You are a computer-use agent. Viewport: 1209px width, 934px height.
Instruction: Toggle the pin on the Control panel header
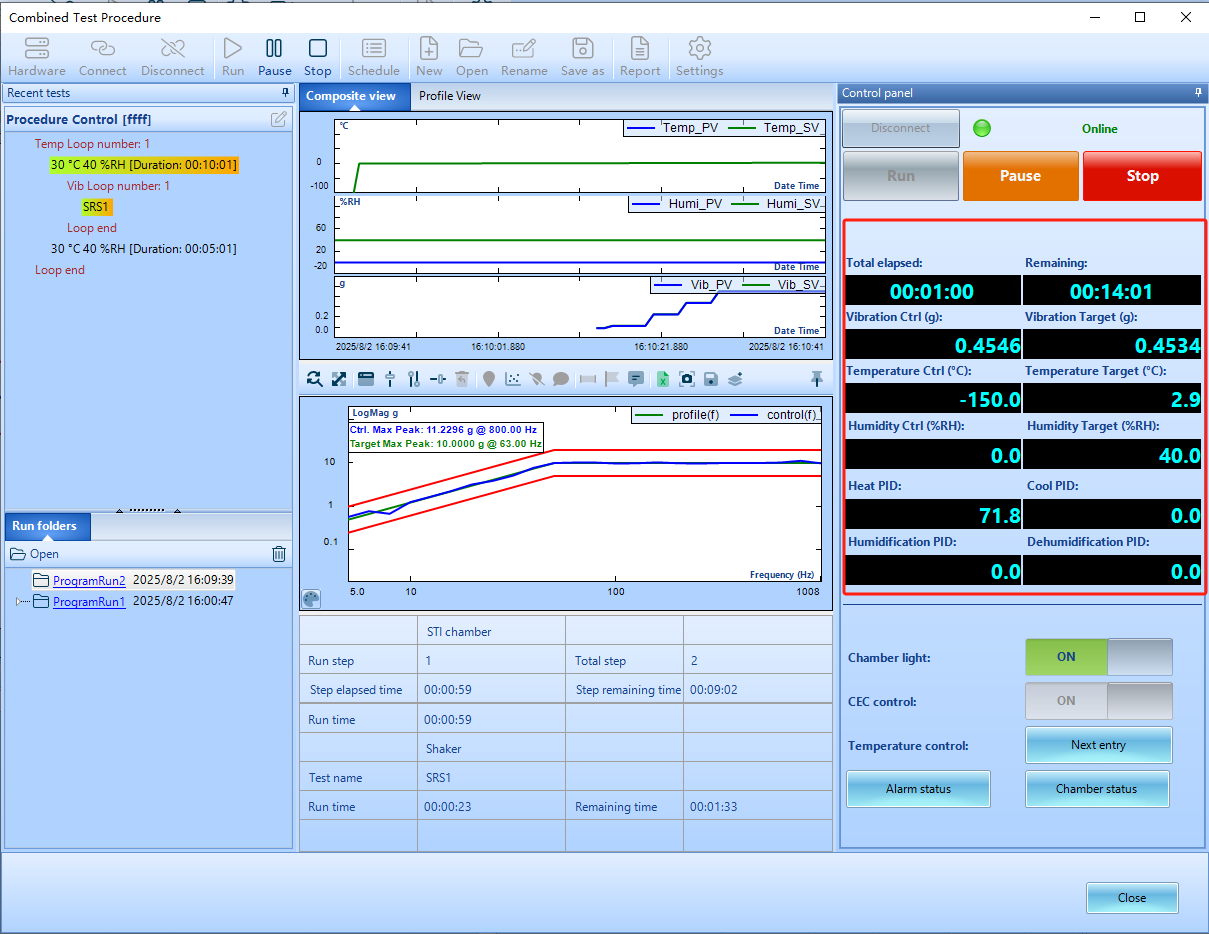pos(1199,93)
